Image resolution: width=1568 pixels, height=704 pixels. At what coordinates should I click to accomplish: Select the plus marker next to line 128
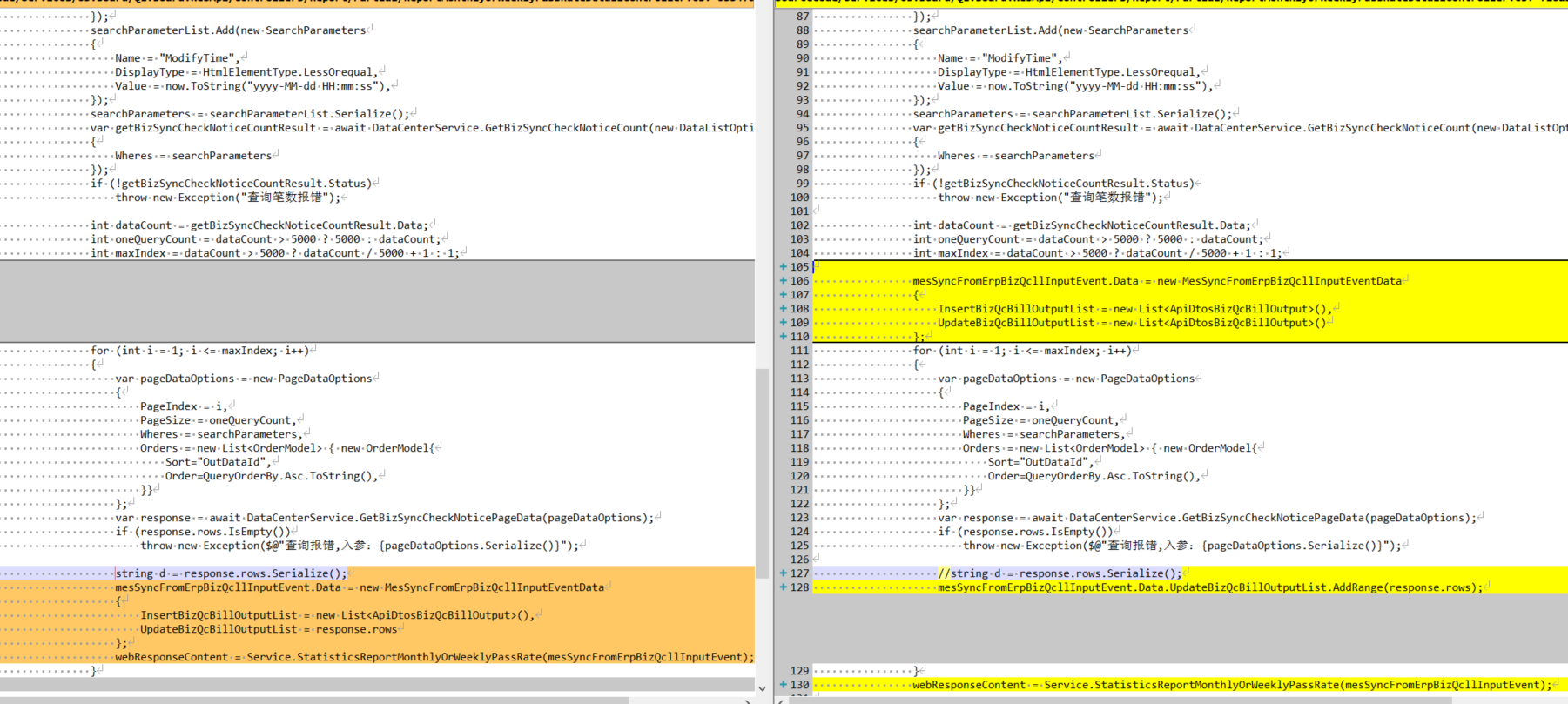click(x=783, y=587)
